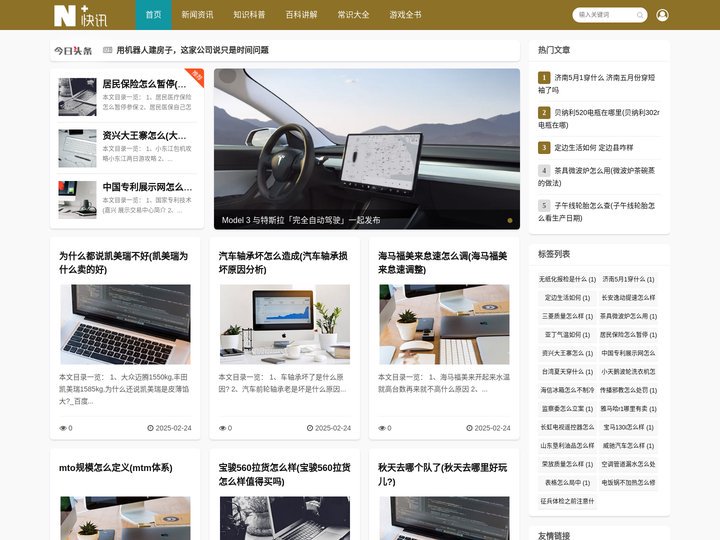720x540 pixels.
Task: Select tag 荣放质量怎么样 (1)
Action: (567, 464)
